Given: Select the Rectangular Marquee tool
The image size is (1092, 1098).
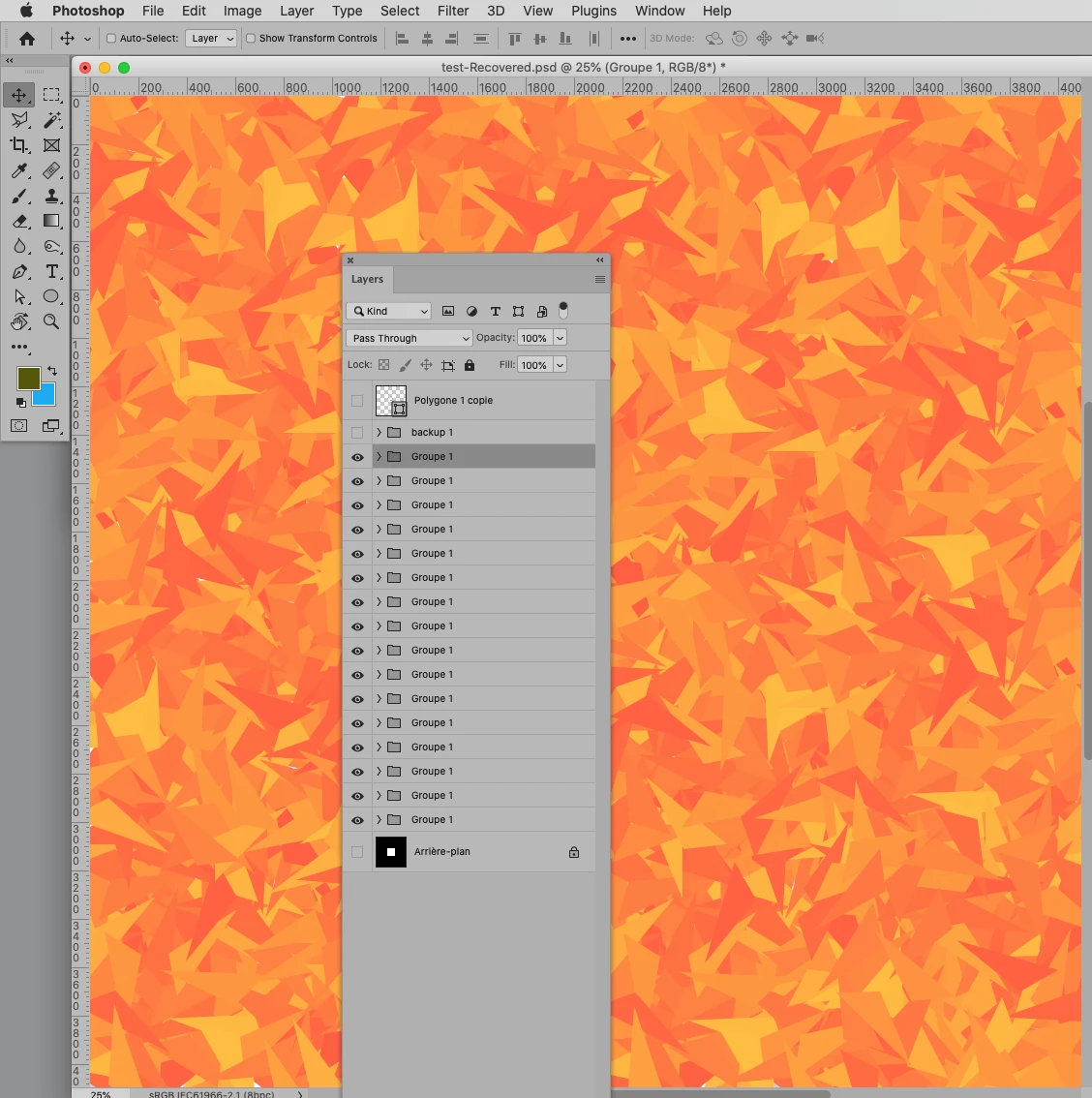Looking at the screenshot, I should (51, 95).
